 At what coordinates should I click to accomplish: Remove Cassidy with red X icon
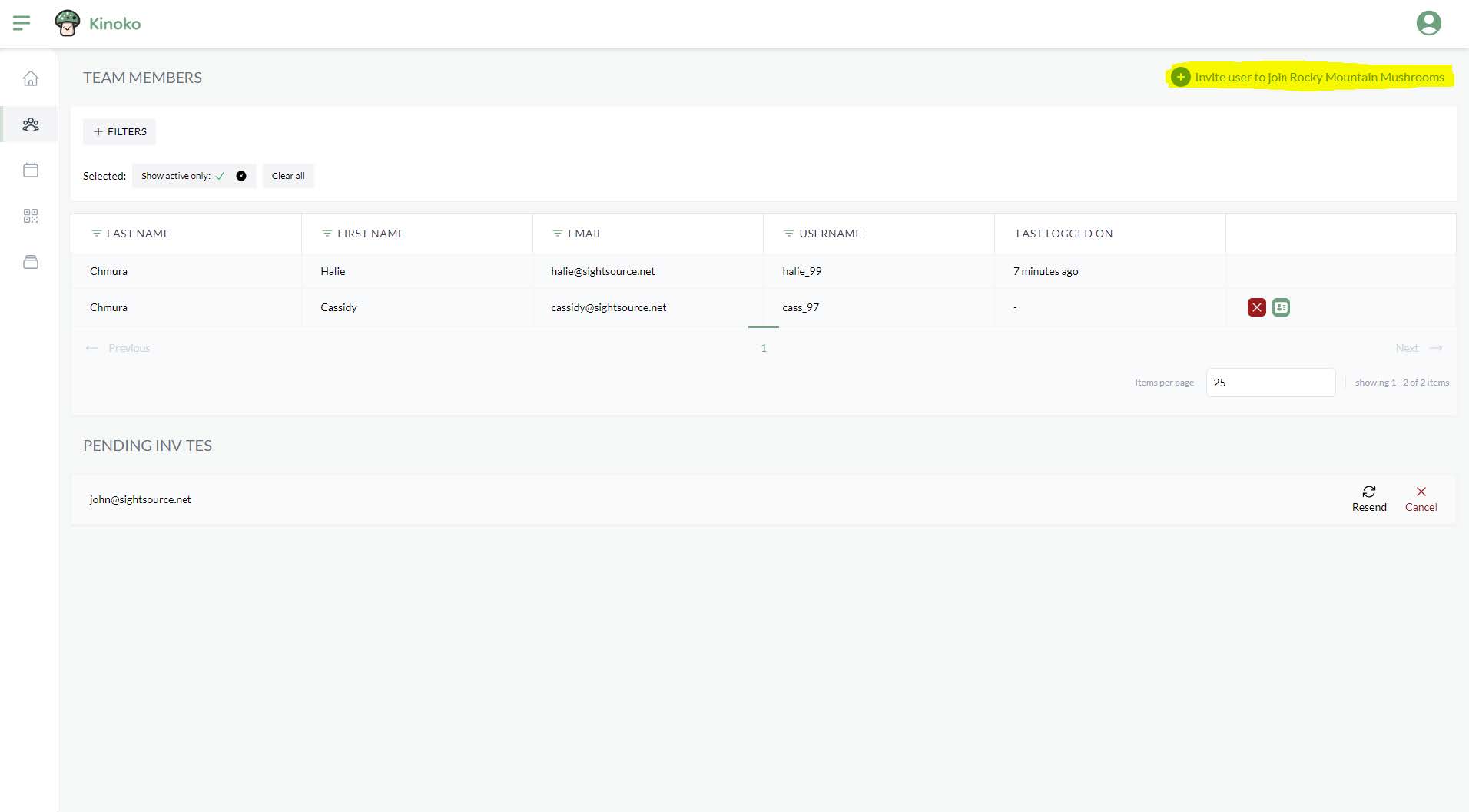1256,307
